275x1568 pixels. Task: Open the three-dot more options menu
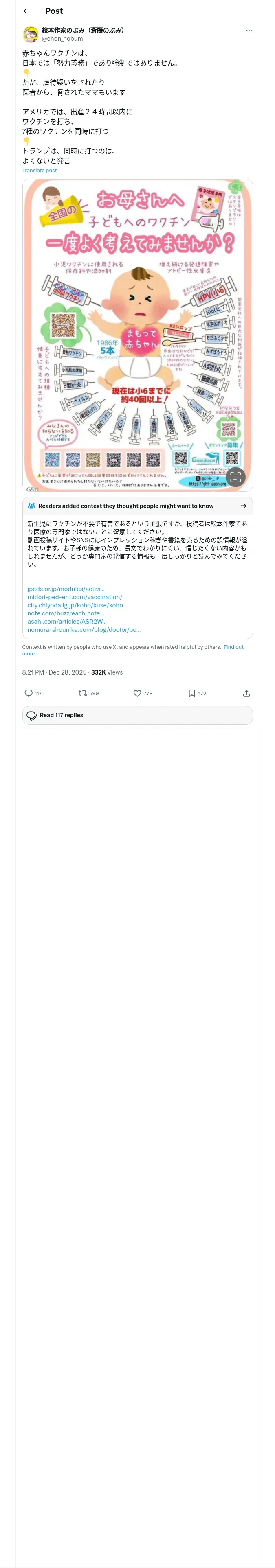(249, 31)
